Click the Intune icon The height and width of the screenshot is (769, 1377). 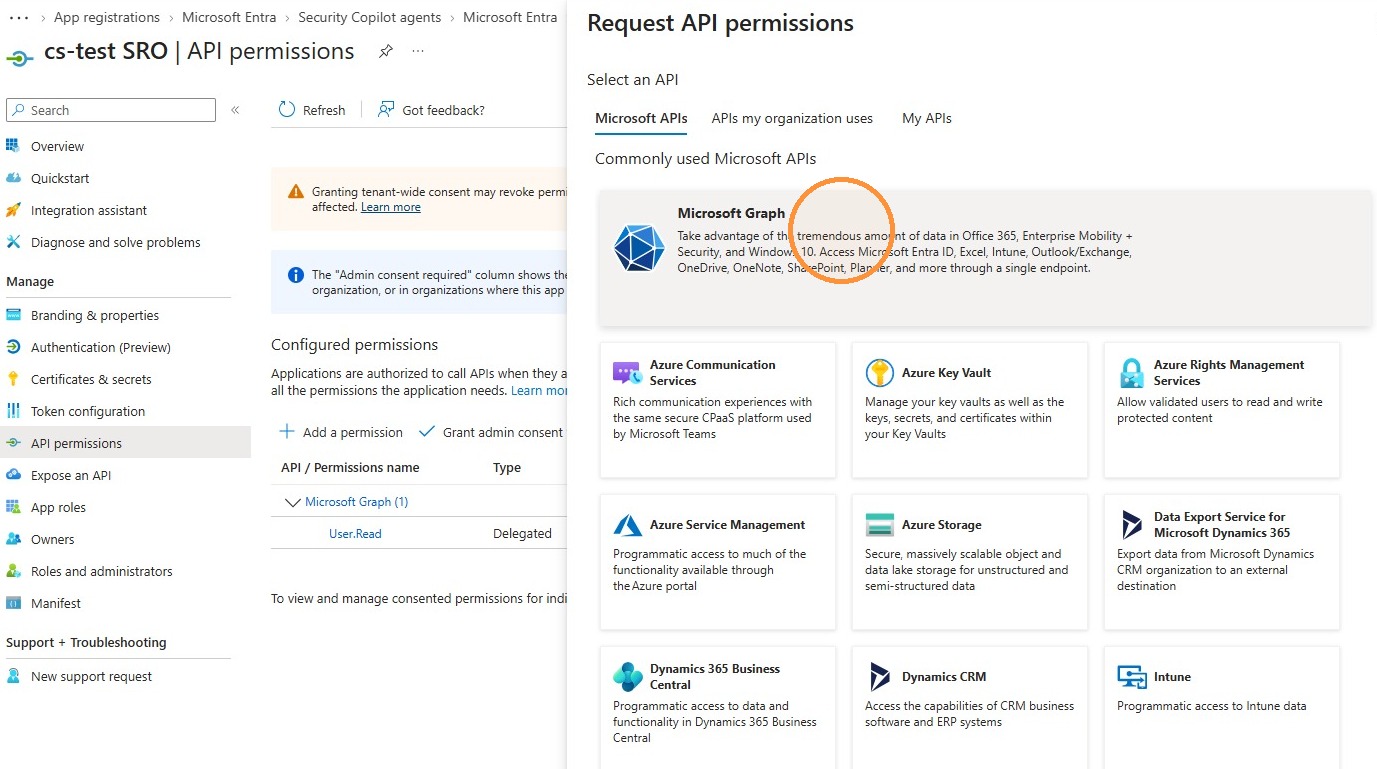1131,677
